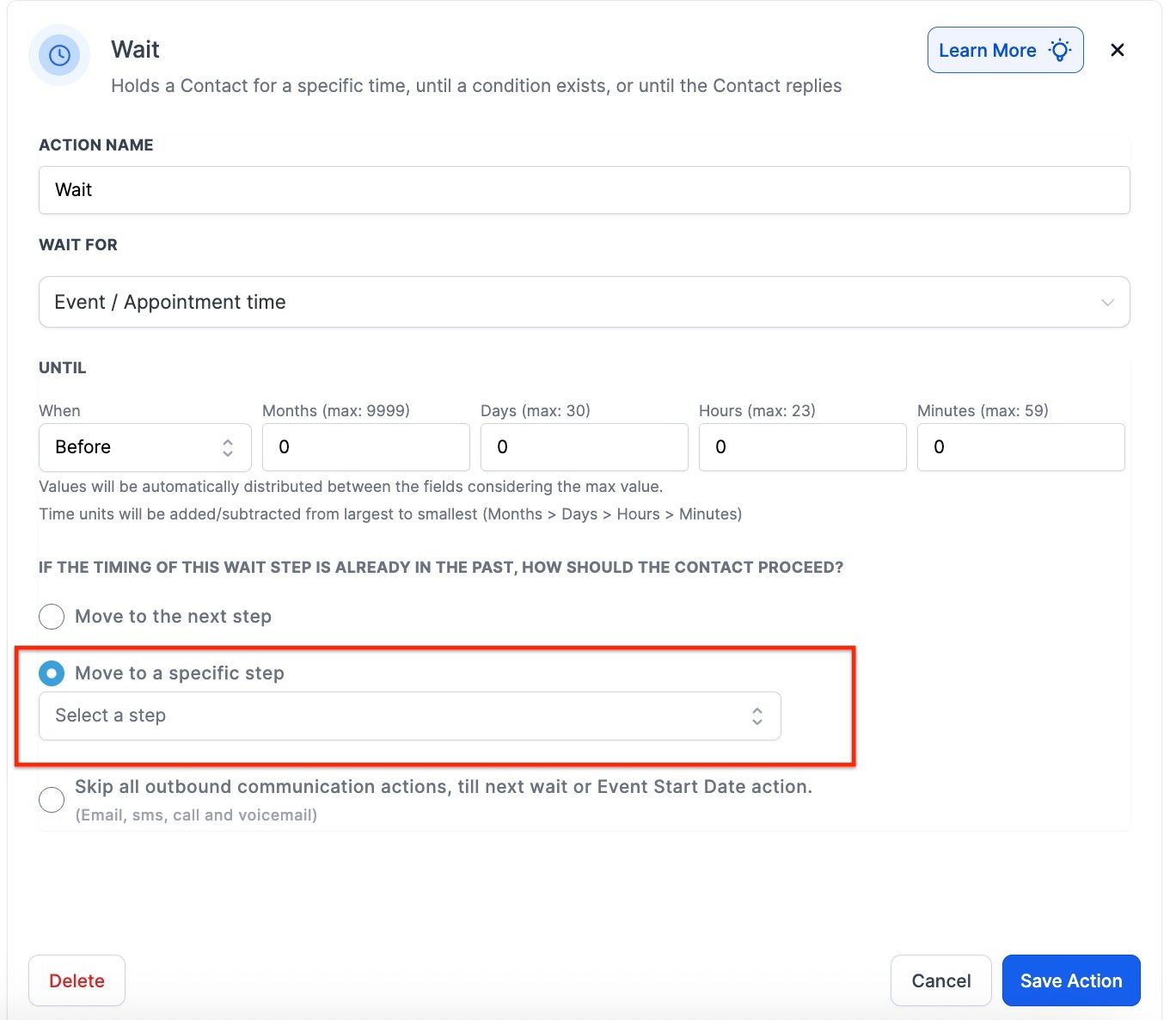1176x1020 pixels.
Task: Open the Event / Appointment time dropdown
Action: (x=583, y=302)
